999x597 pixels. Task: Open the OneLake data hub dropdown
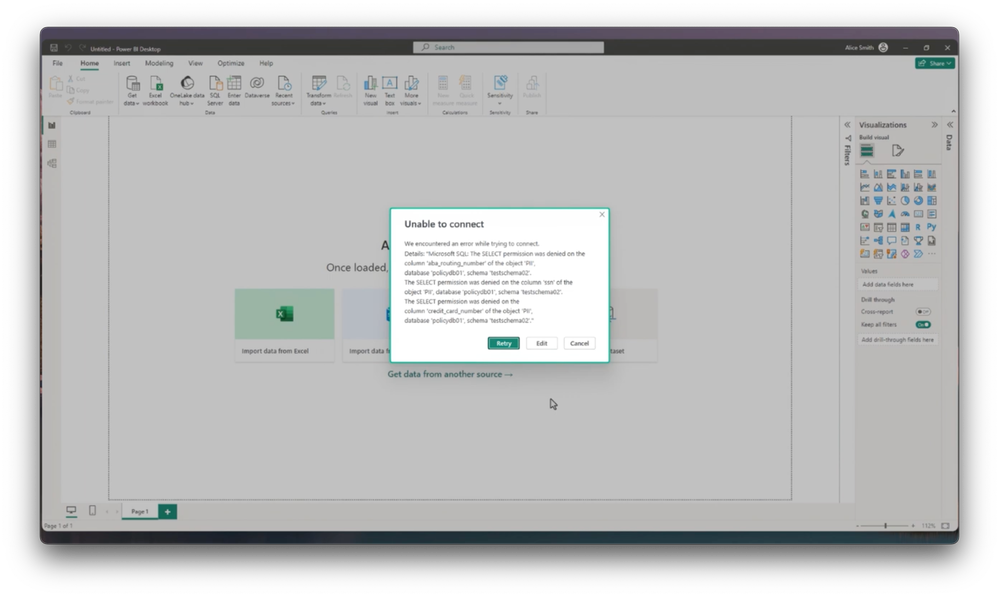(x=187, y=90)
